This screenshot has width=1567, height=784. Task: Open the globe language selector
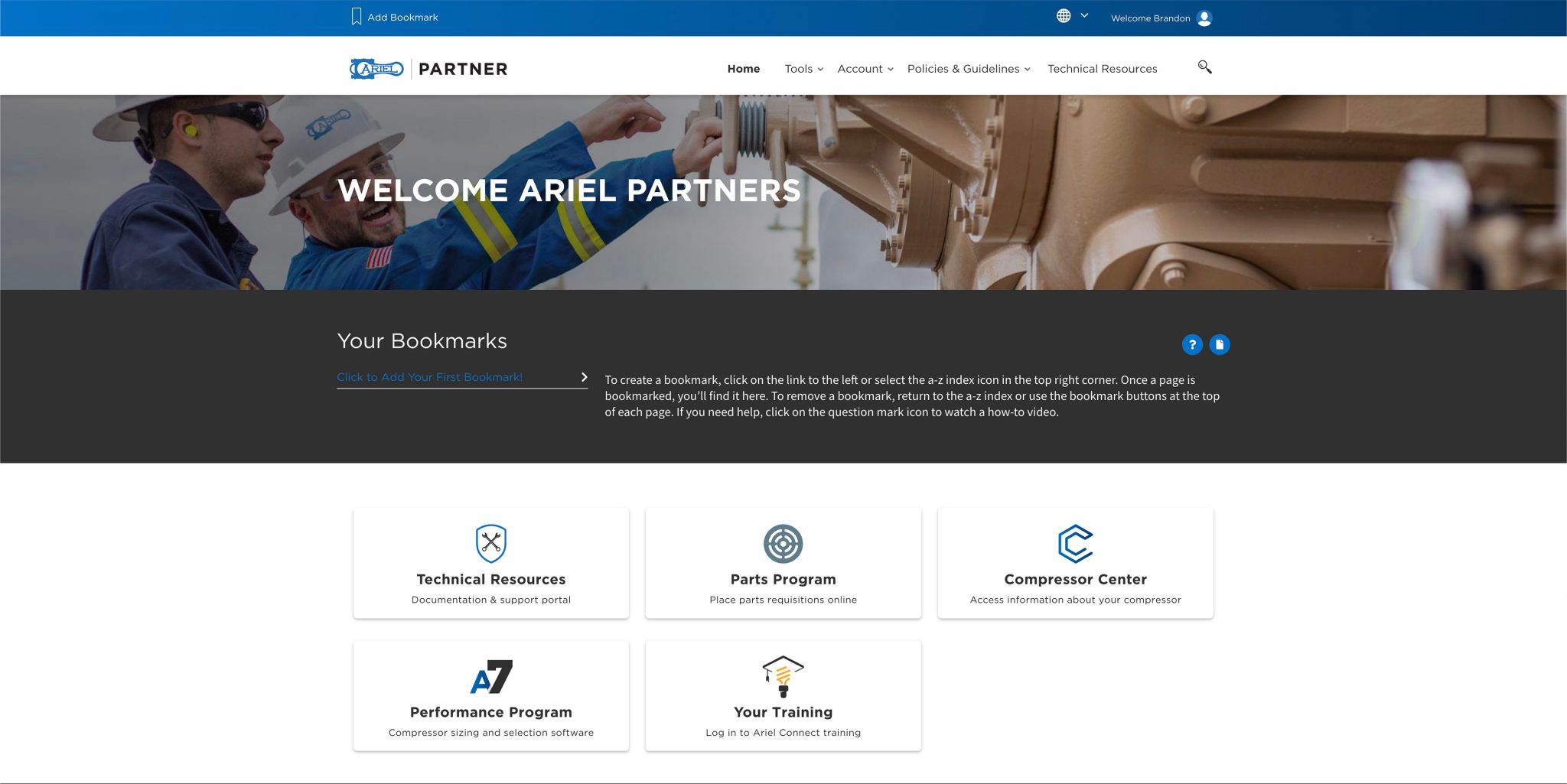pos(1064,16)
